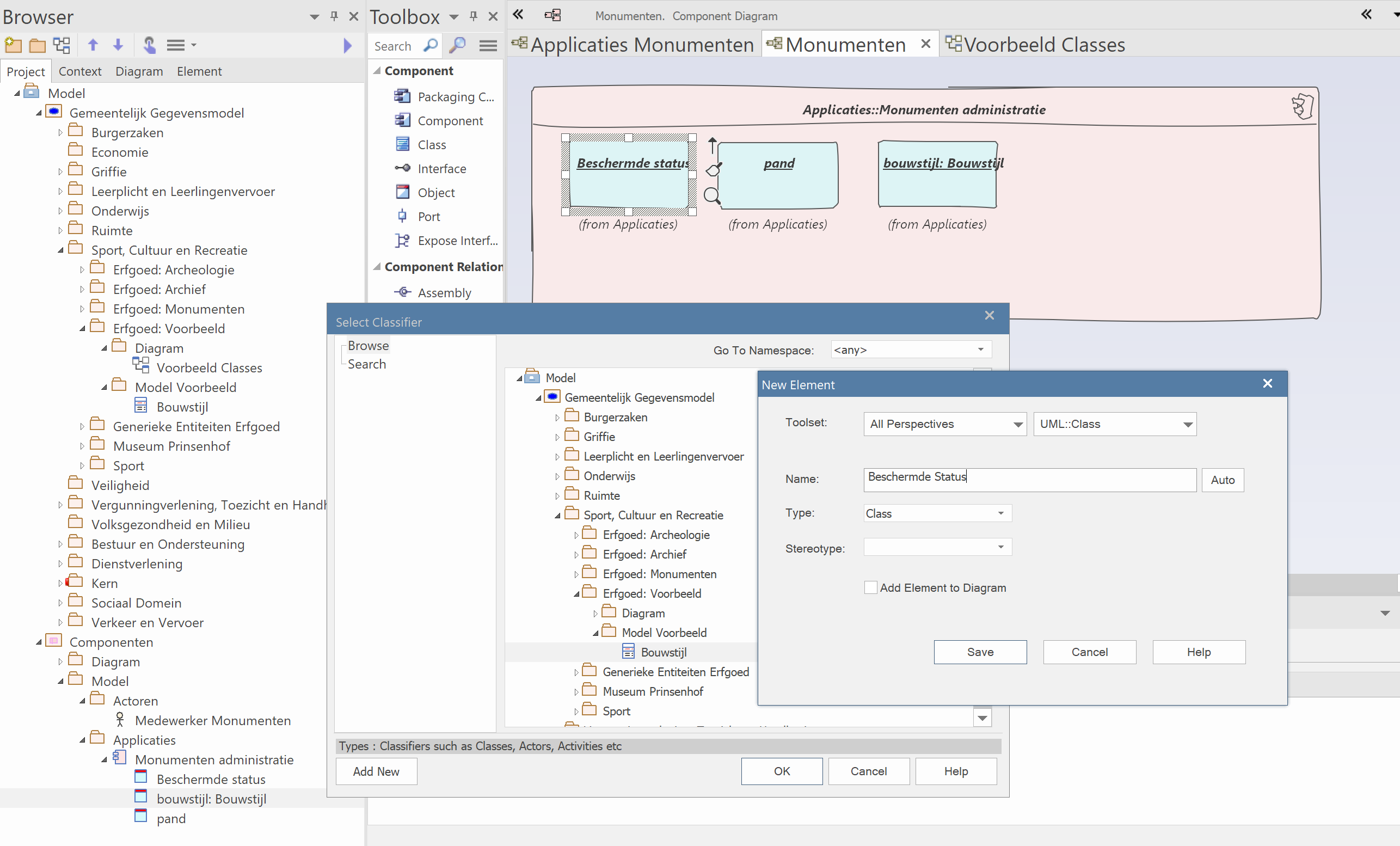The image size is (1400, 846).
Task: Click the Auto button next to Name
Action: click(1221, 480)
